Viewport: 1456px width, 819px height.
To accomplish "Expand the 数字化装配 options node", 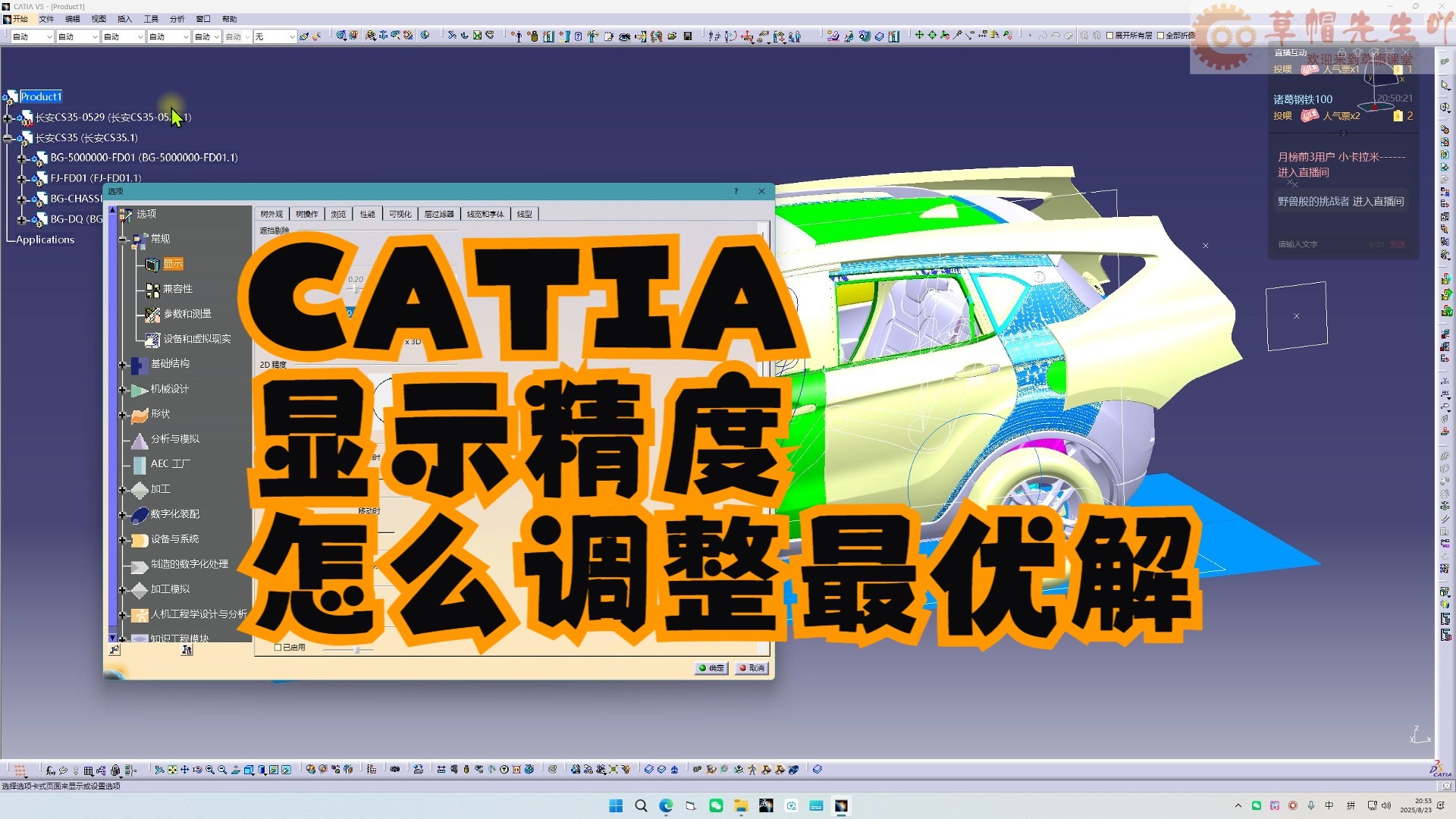I will pos(122,515).
